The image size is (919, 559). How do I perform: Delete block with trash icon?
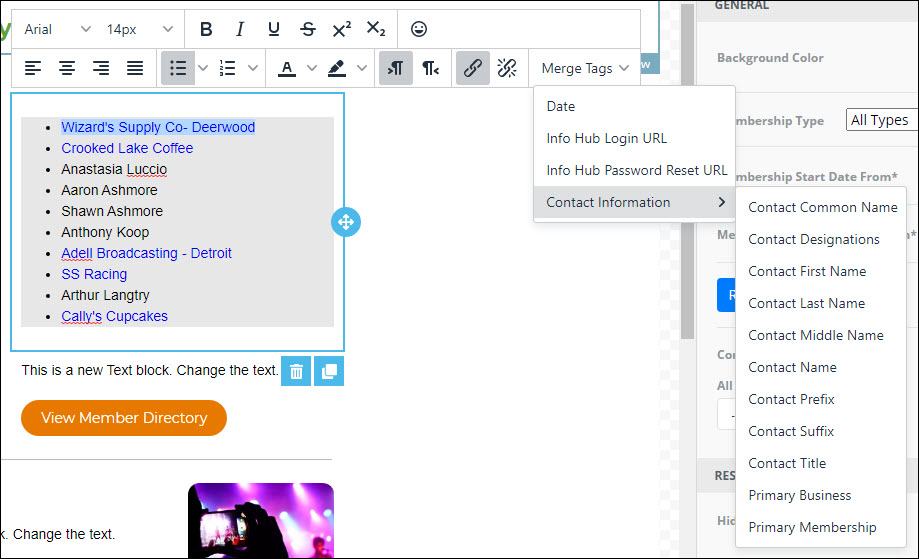point(296,371)
